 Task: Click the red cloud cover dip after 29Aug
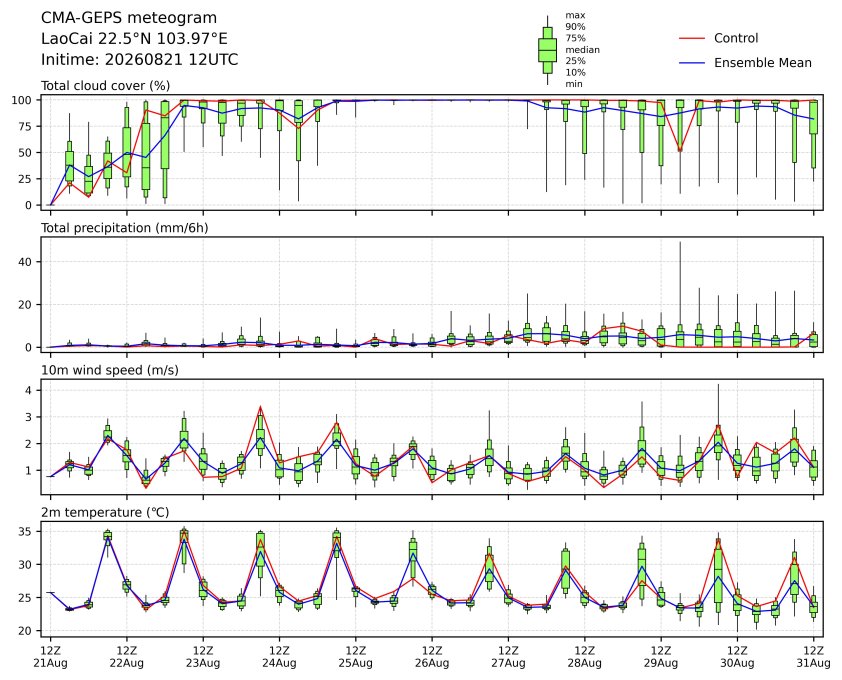[x=680, y=150]
